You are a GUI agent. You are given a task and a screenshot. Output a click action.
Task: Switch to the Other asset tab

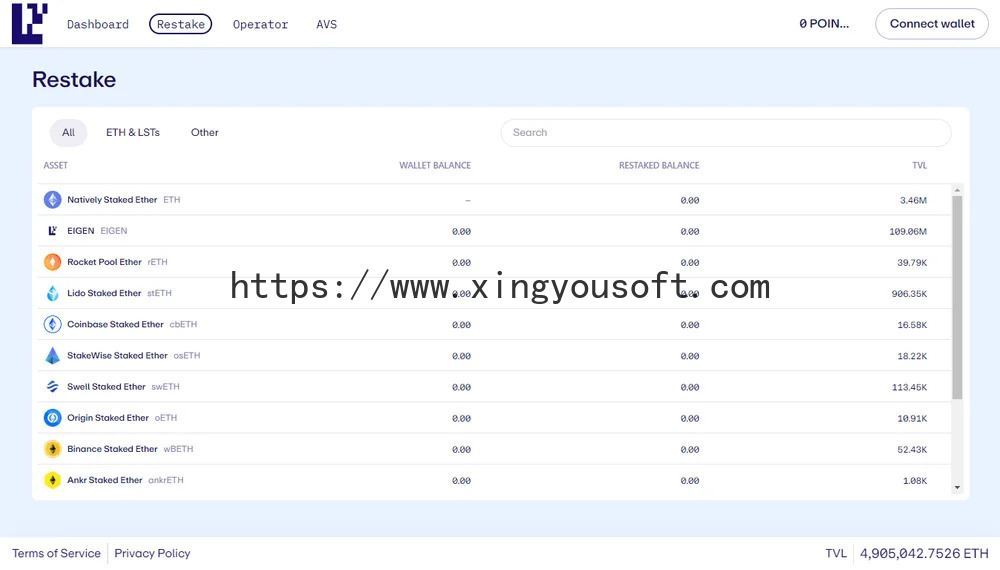click(x=205, y=132)
